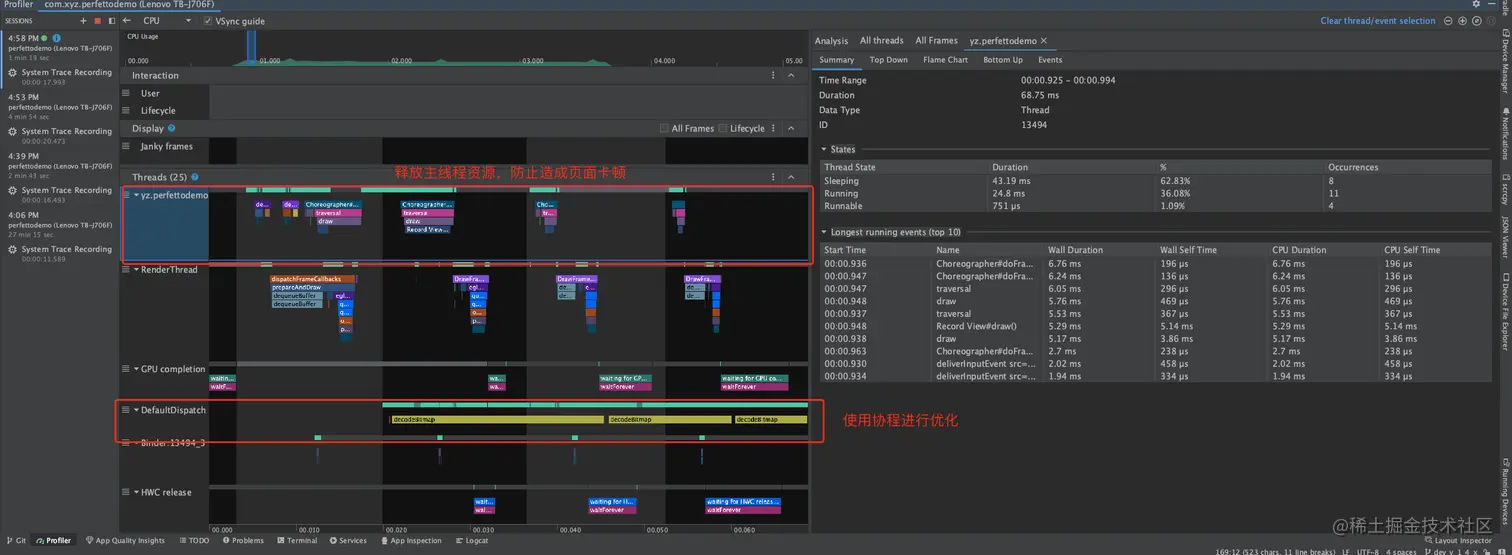Switch to the All Frames tab
Image resolution: width=1512 pixels, height=555 pixels.
point(936,41)
